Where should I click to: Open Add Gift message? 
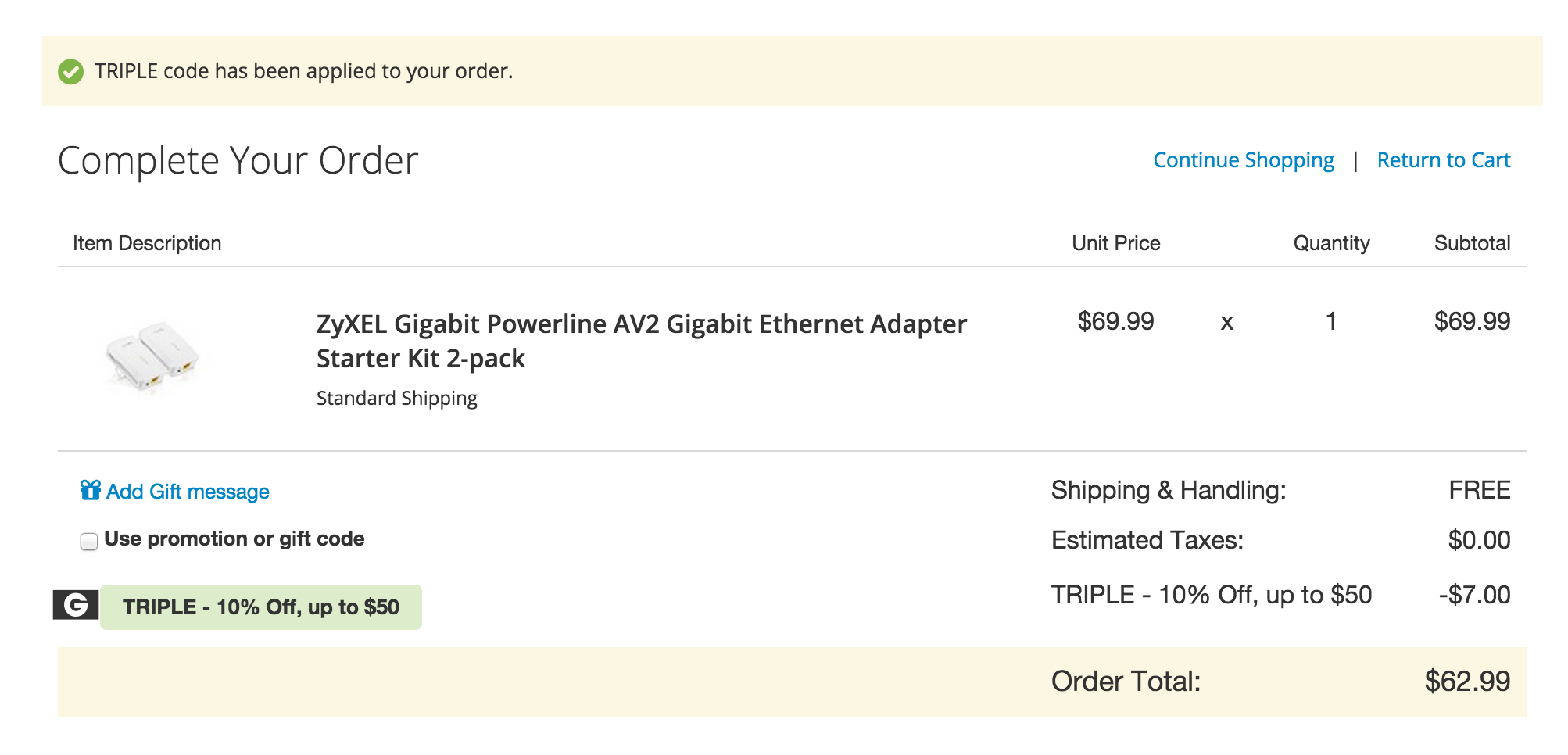point(188,491)
